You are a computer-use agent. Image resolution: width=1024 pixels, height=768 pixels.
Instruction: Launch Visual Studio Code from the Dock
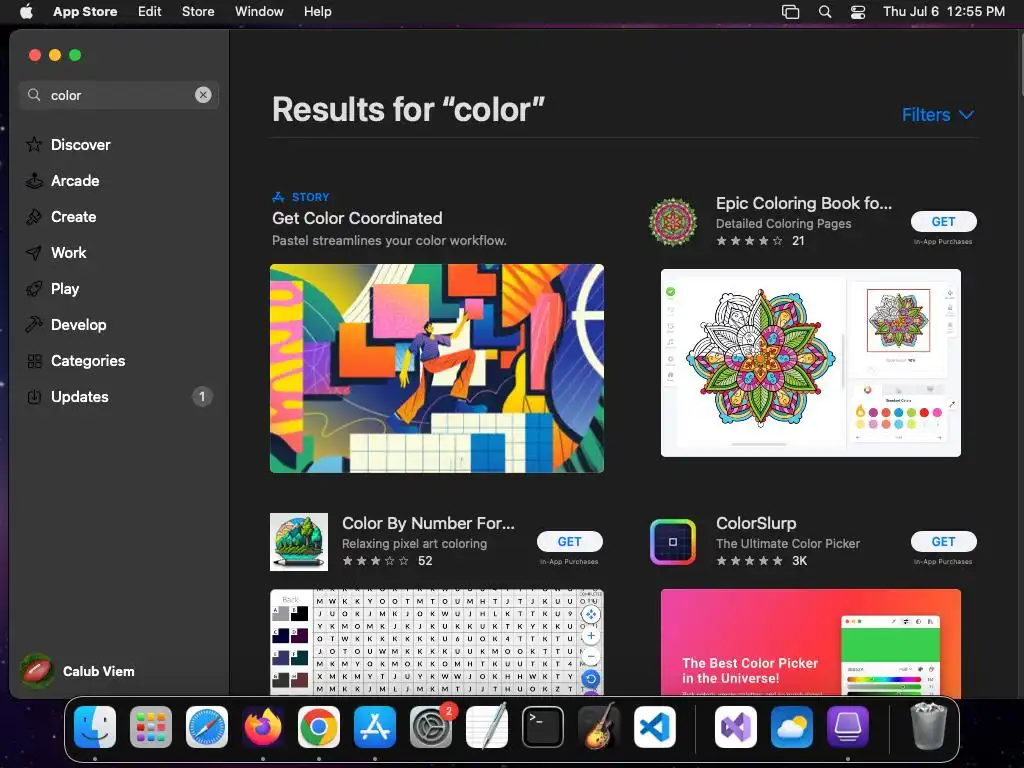(655, 727)
